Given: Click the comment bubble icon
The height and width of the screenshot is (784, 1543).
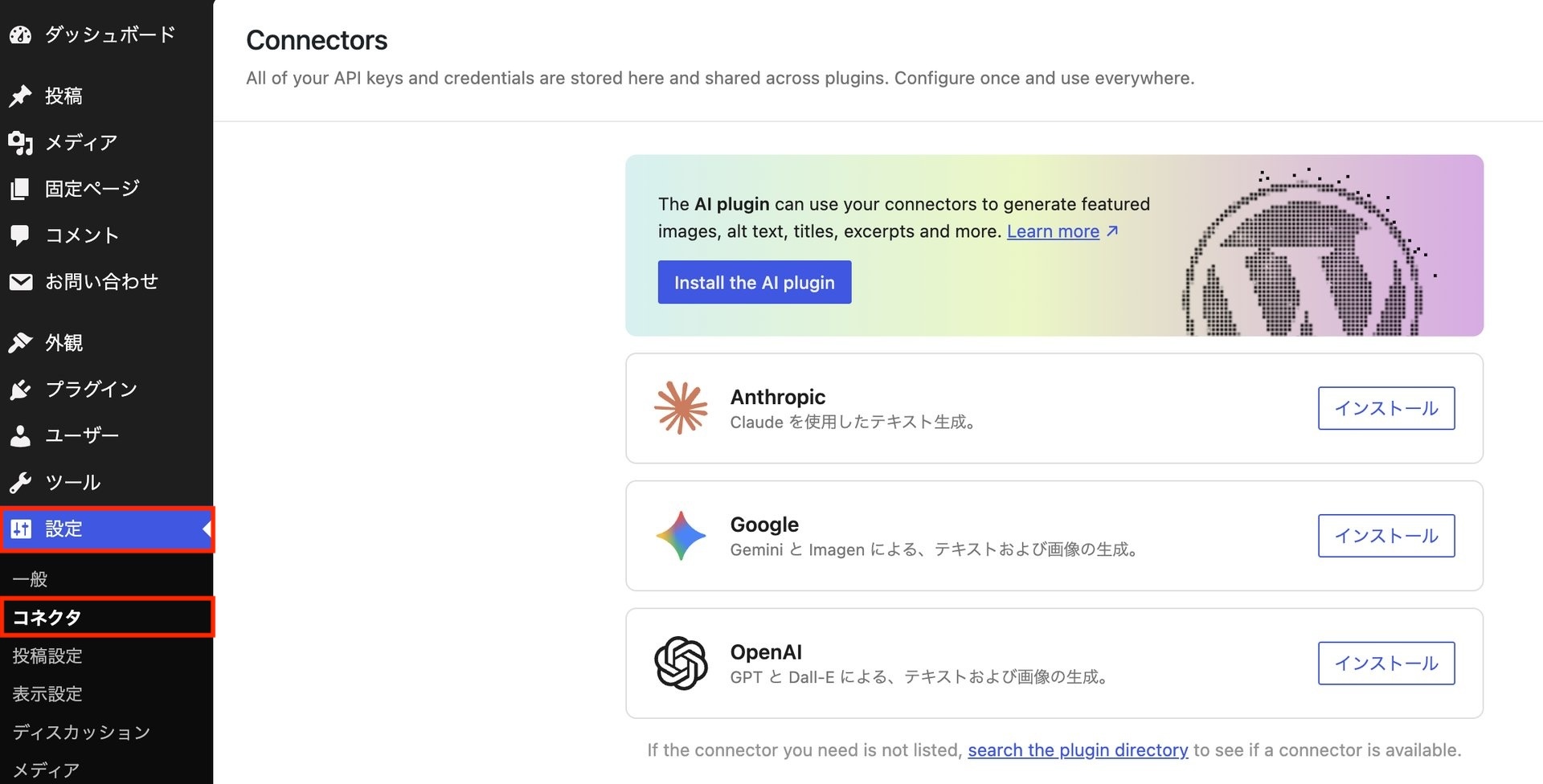Looking at the screenshot, I should point(20,235).
